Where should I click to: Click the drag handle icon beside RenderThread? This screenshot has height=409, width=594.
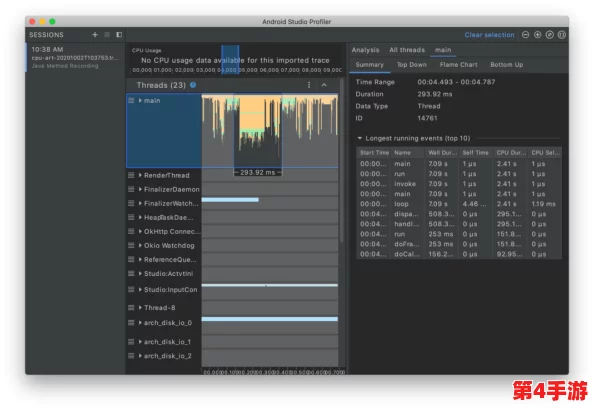point(131,175)
